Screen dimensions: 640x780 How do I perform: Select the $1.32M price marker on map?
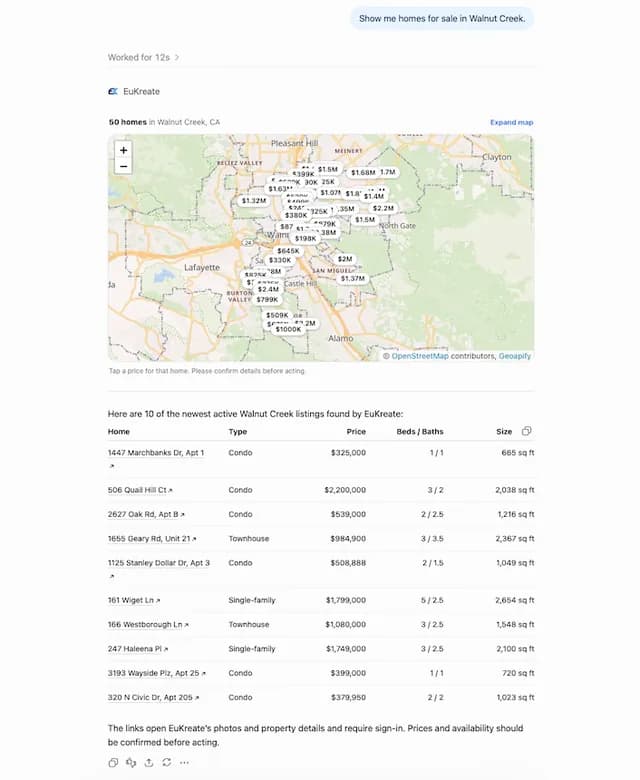click(254, 201)
